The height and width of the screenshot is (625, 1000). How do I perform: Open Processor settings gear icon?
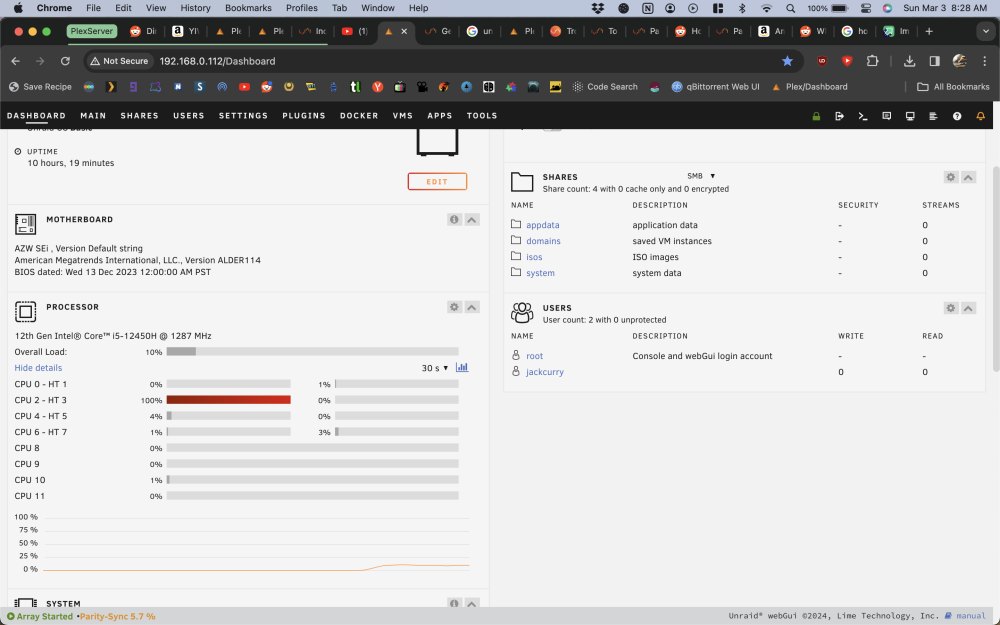[x=454, y=307]
